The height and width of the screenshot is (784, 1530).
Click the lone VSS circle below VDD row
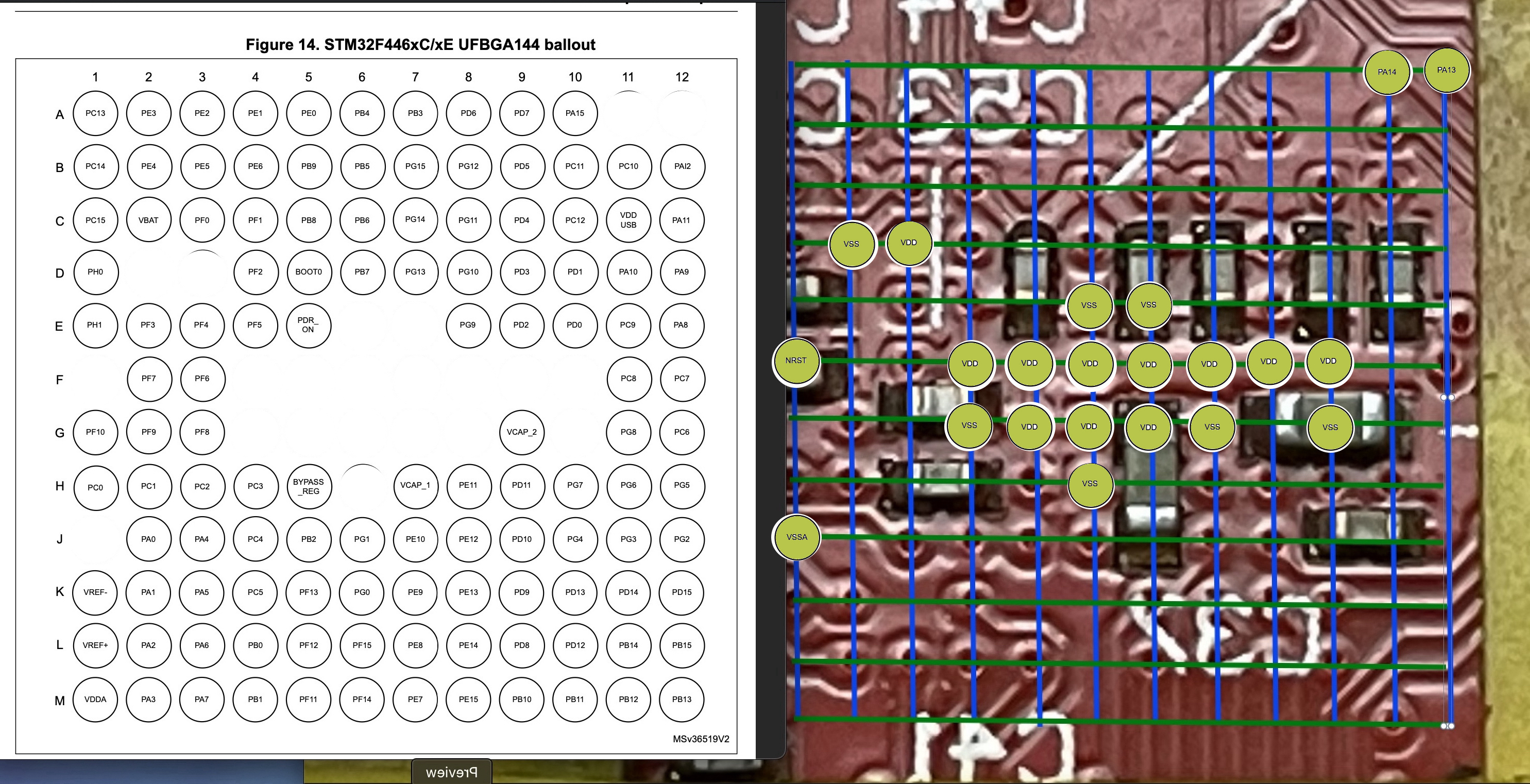pyautogui.click(x=1090, y=484)
